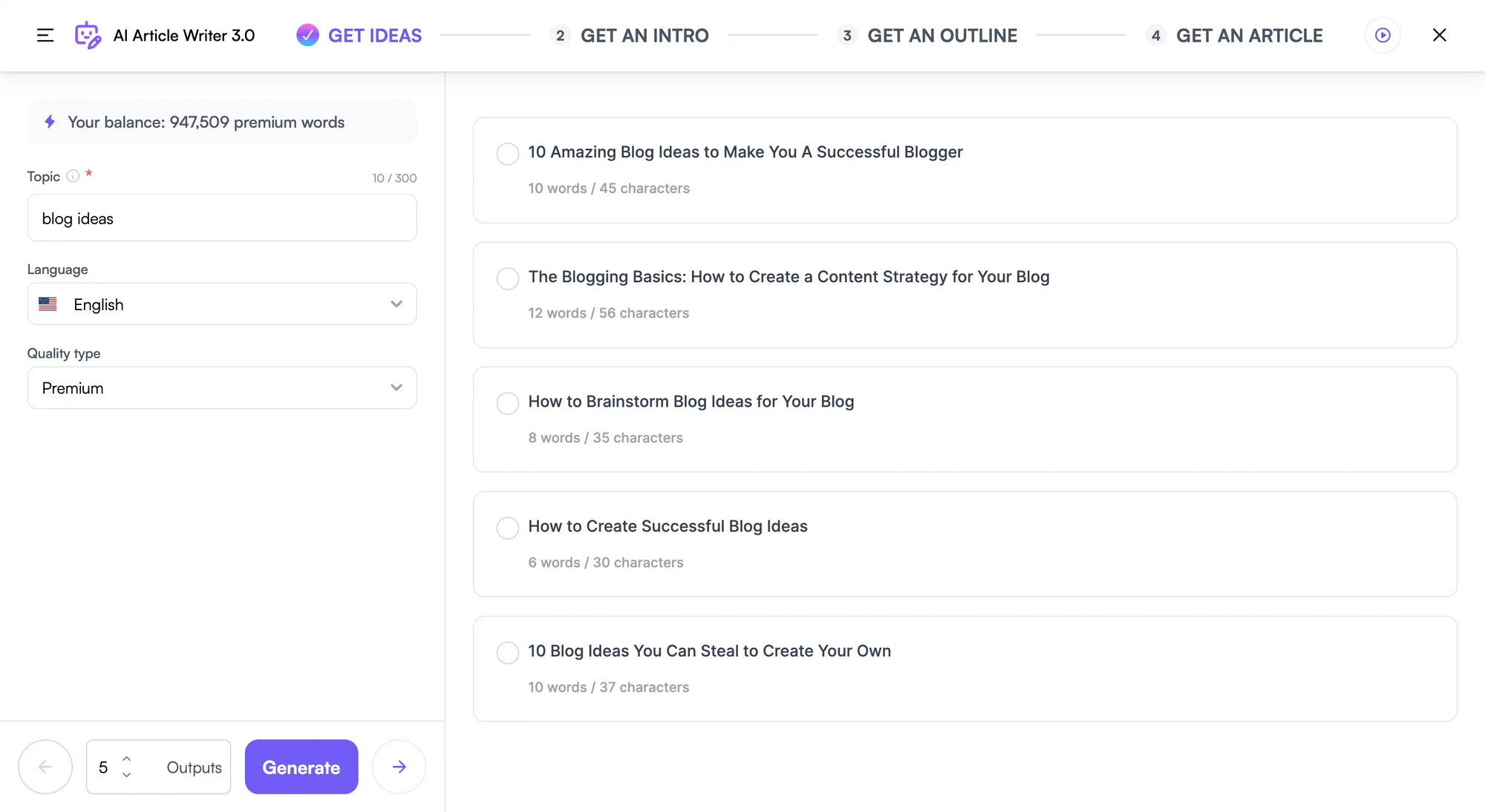The height and width of the screenshot is (812, 1485).
Task: Switch to GET AN ARTICLE step
Action: click(x=1250, y=35)
